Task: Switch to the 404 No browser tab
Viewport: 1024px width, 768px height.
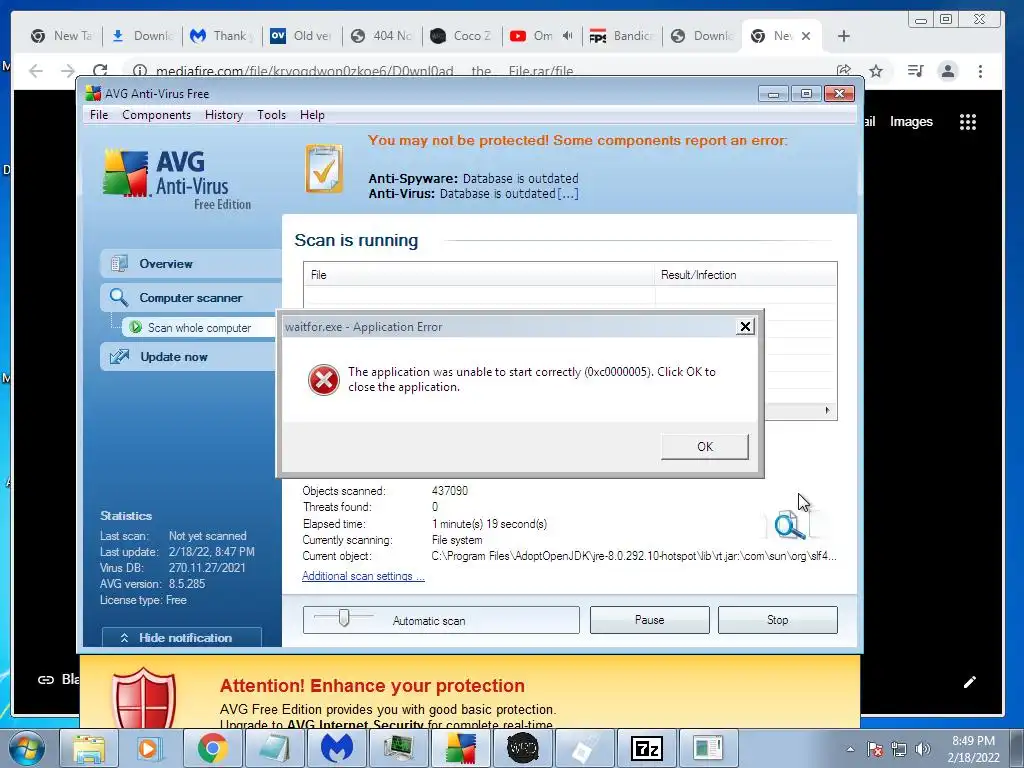Action: [x=383, y=36]
